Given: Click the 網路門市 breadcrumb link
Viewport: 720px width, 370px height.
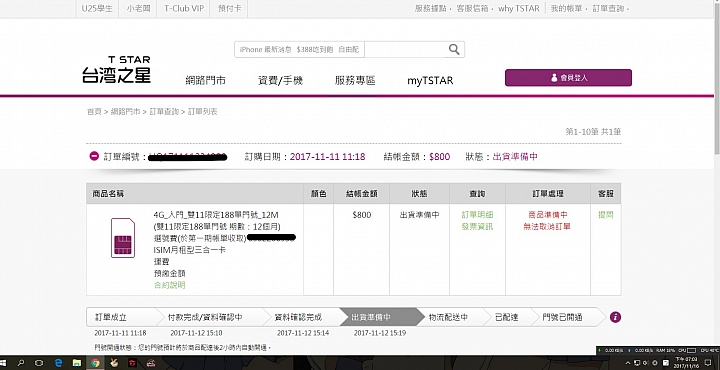Looking at the screenshot, I should [125, 112].
